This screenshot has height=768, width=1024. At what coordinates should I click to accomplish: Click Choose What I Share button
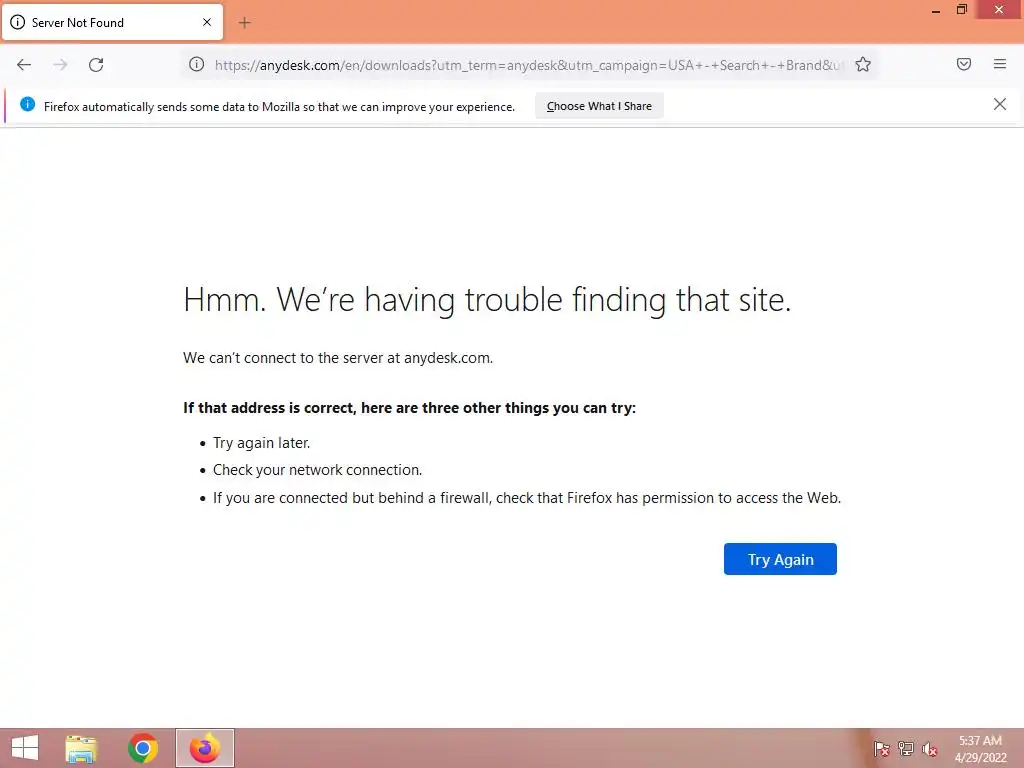[x=599, y=106]
